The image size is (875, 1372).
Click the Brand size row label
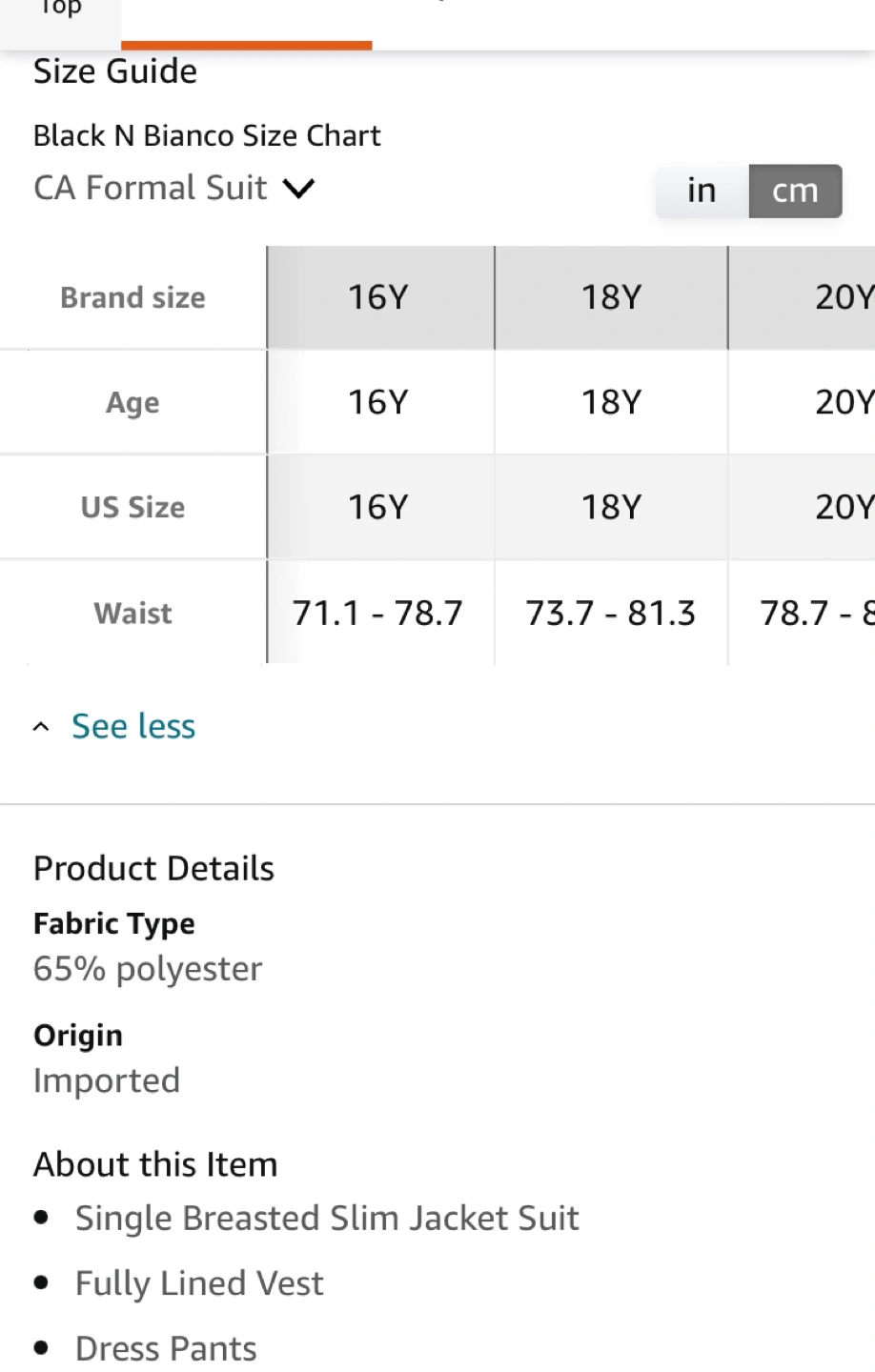(132, 297)
